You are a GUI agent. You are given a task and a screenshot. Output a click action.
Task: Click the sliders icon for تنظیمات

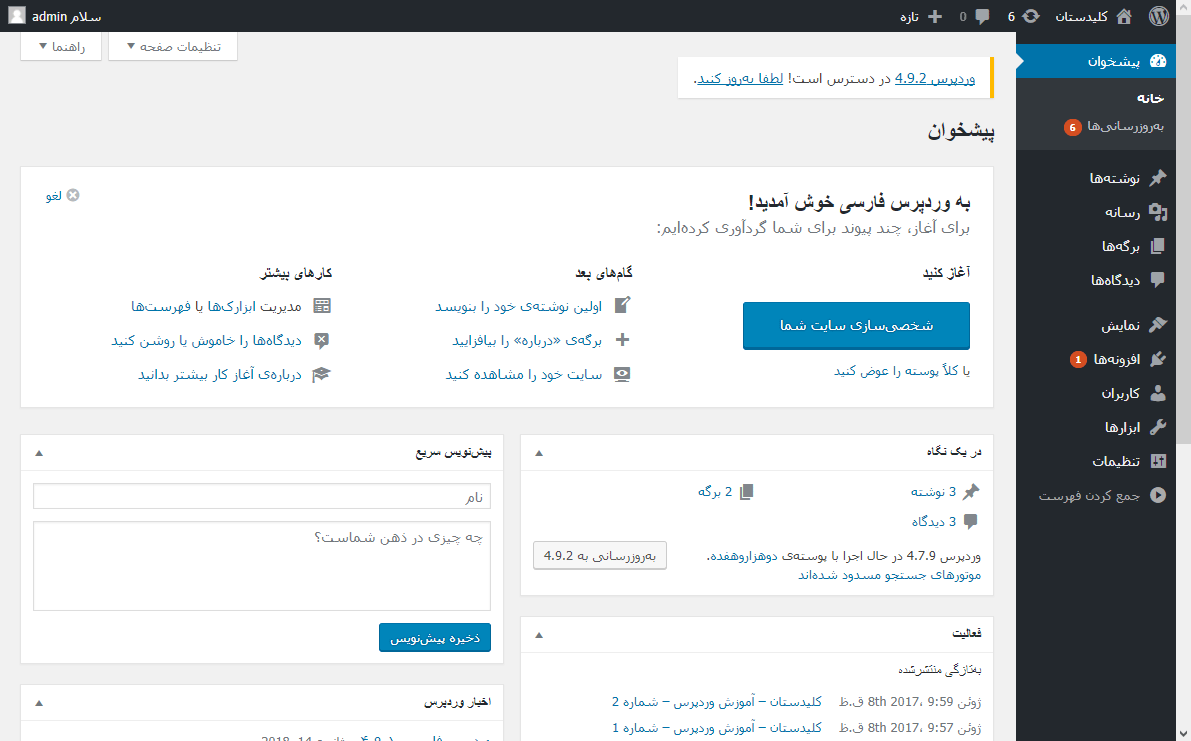tap(1158, 461)
